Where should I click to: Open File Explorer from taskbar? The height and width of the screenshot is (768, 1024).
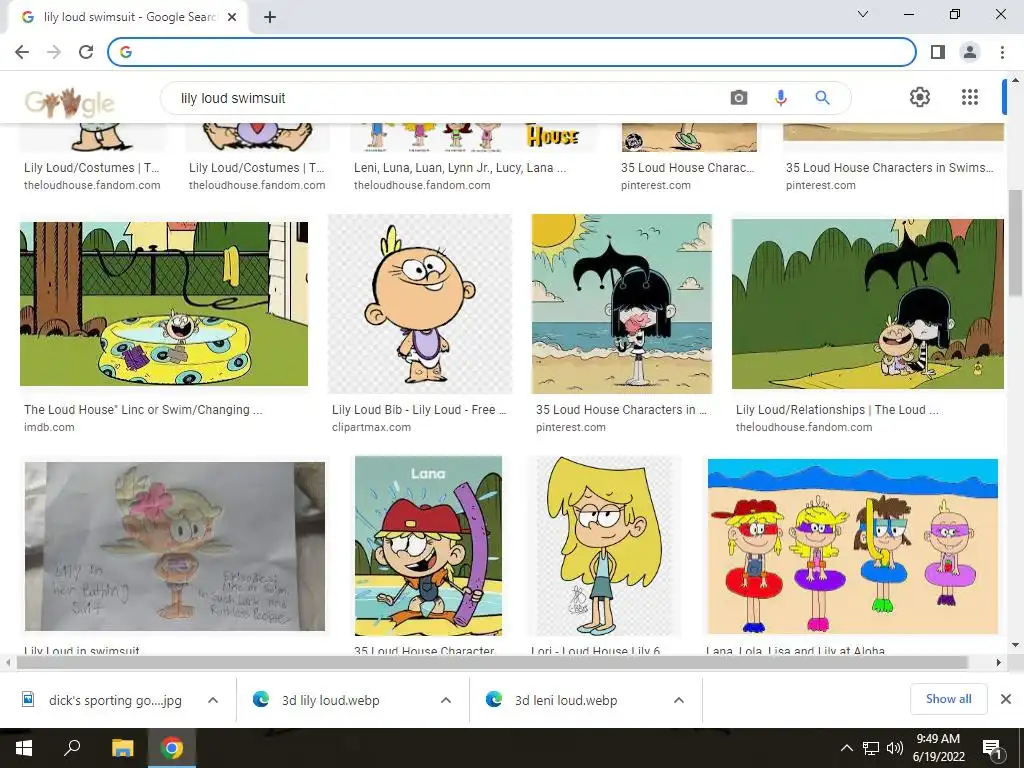coord(122,748)
